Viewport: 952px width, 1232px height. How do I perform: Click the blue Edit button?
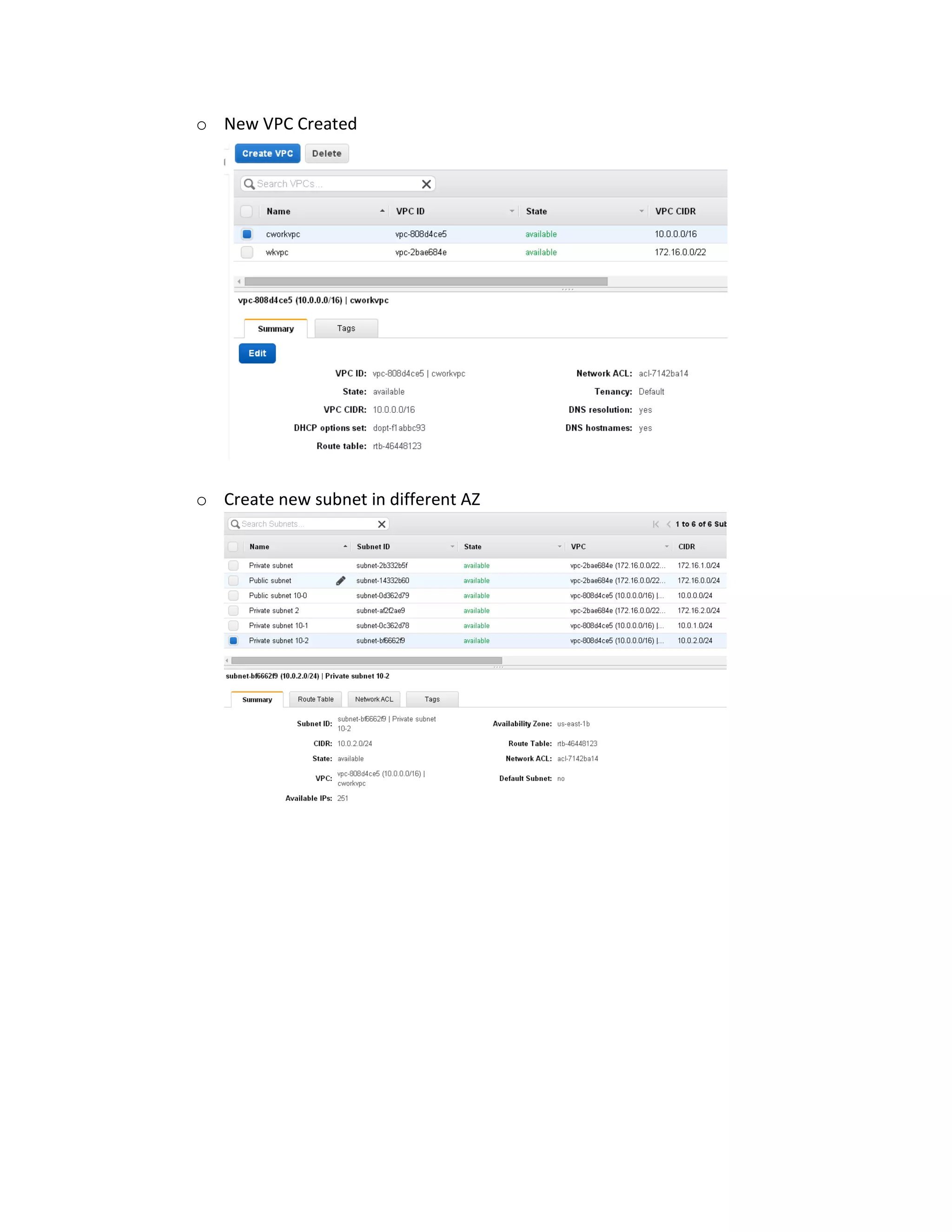257,353
